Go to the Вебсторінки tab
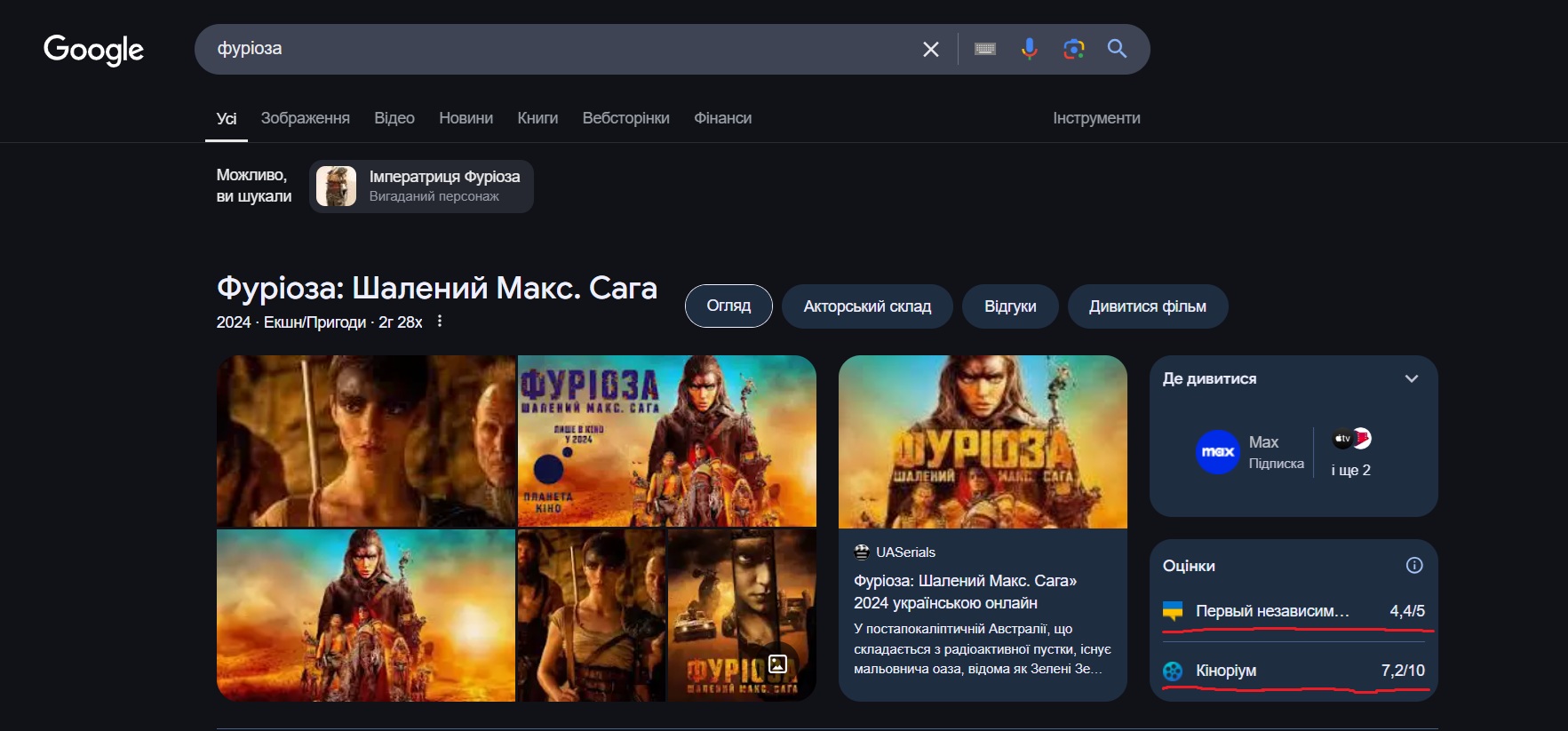This screenshot has width=1568, height=731. (x=626, y=118)
